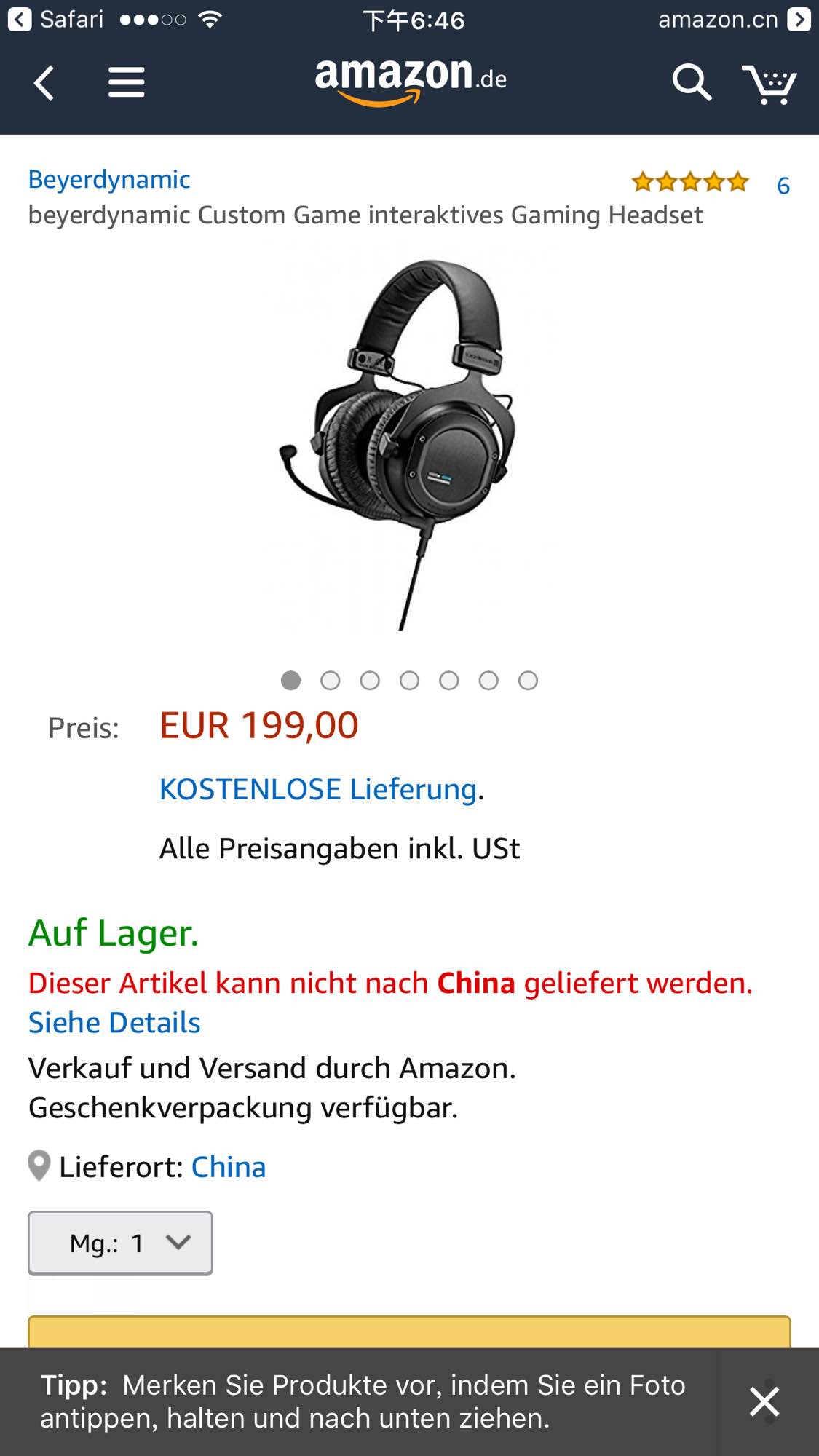Image resolution: width=819 pixels, height=1456 pixels.
Task: Open the shopping cart icon
Action: click(x=769, y=84)
